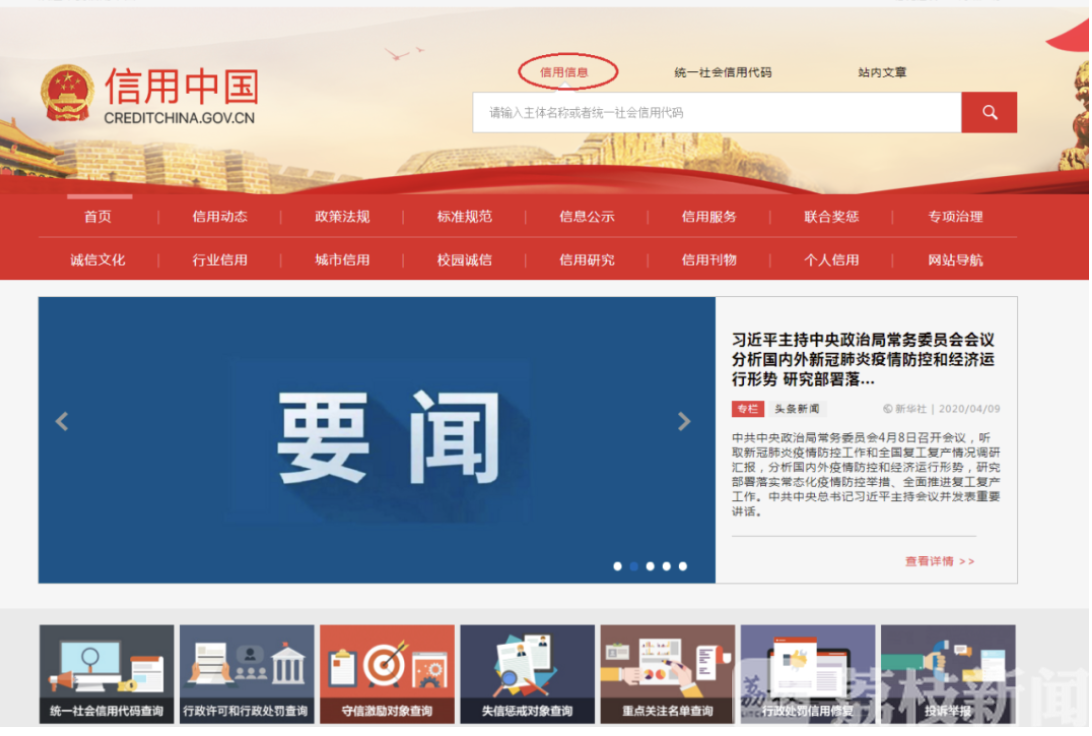Viewport: 1092px width, 736px height.
Task: Select the 信用信息 search tab
Action: (564, 72)
